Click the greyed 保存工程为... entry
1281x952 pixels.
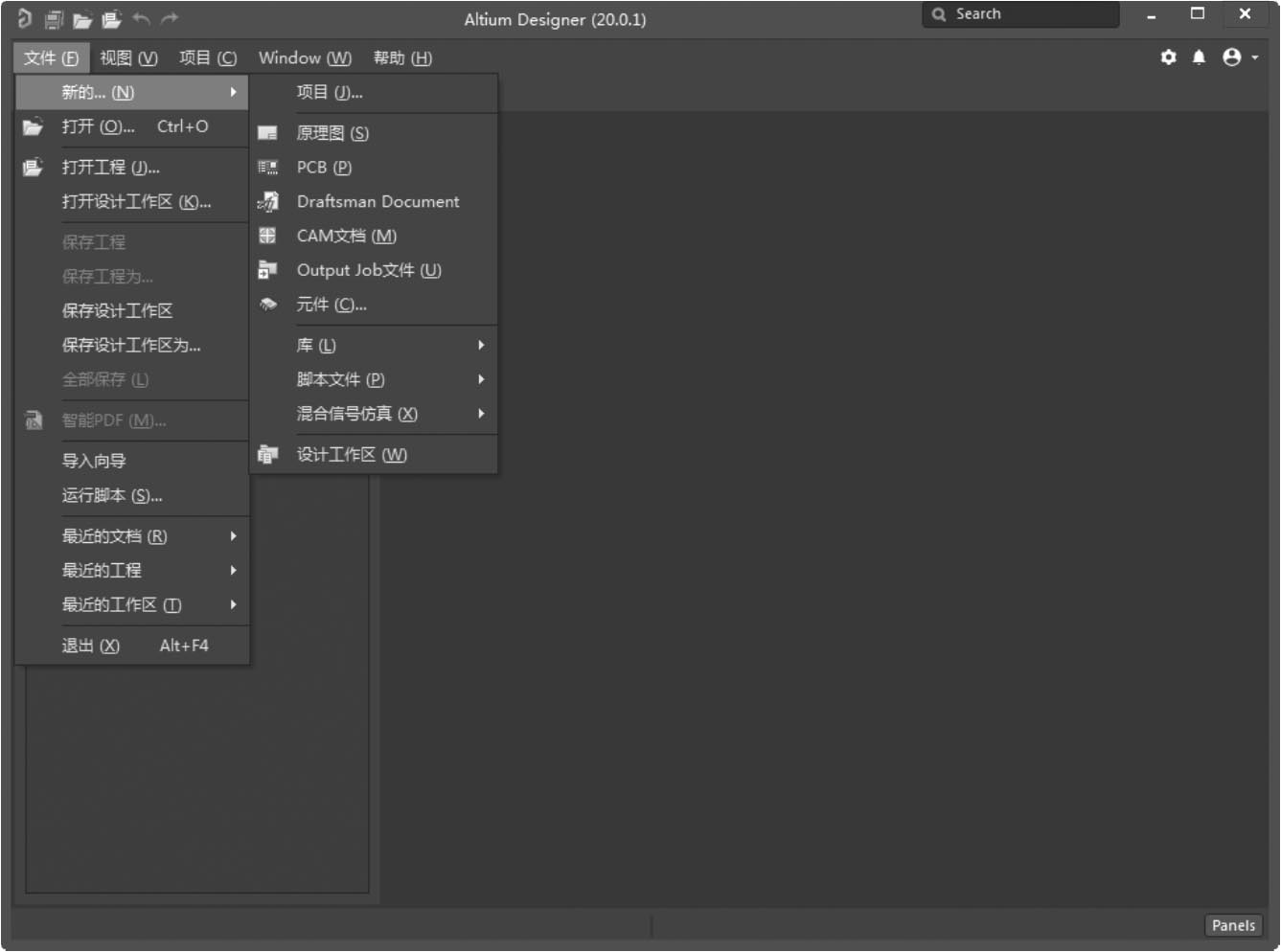pyautogui.click(x=132, y=277)
